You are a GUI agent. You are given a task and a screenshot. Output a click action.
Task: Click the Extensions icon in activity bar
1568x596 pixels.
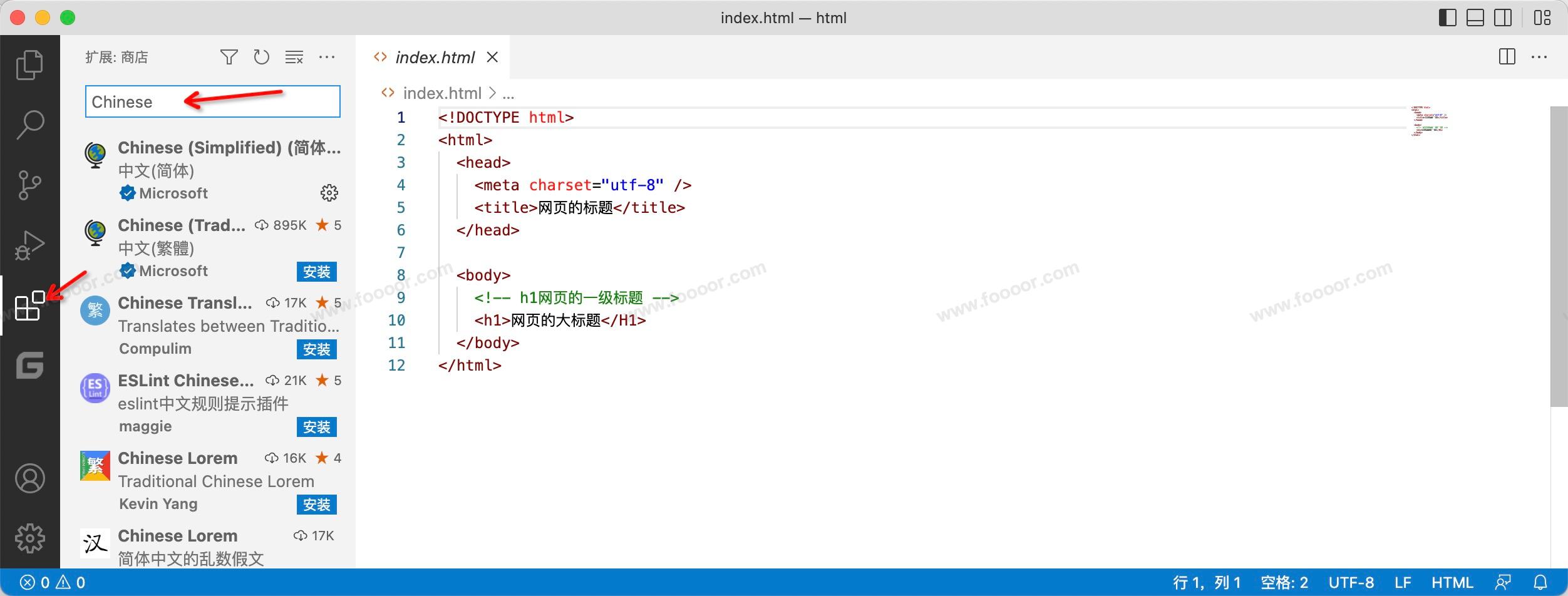pos(29,306)
